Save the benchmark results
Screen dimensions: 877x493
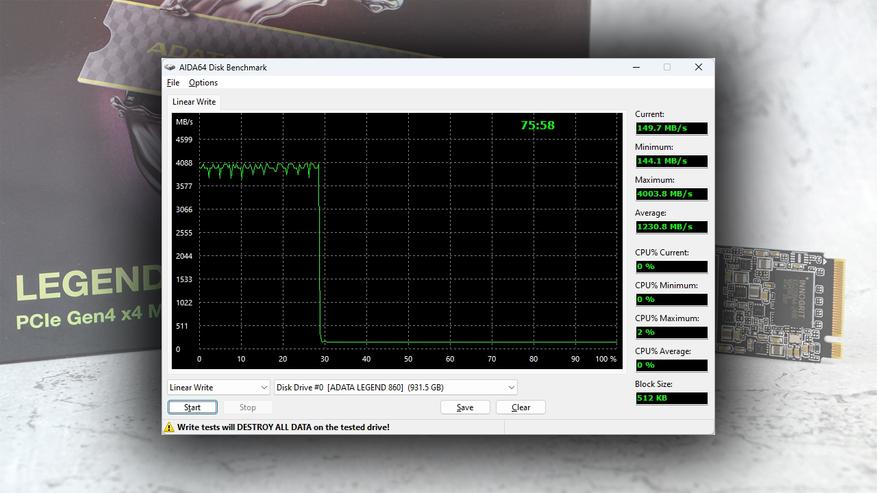click(465, 407)
